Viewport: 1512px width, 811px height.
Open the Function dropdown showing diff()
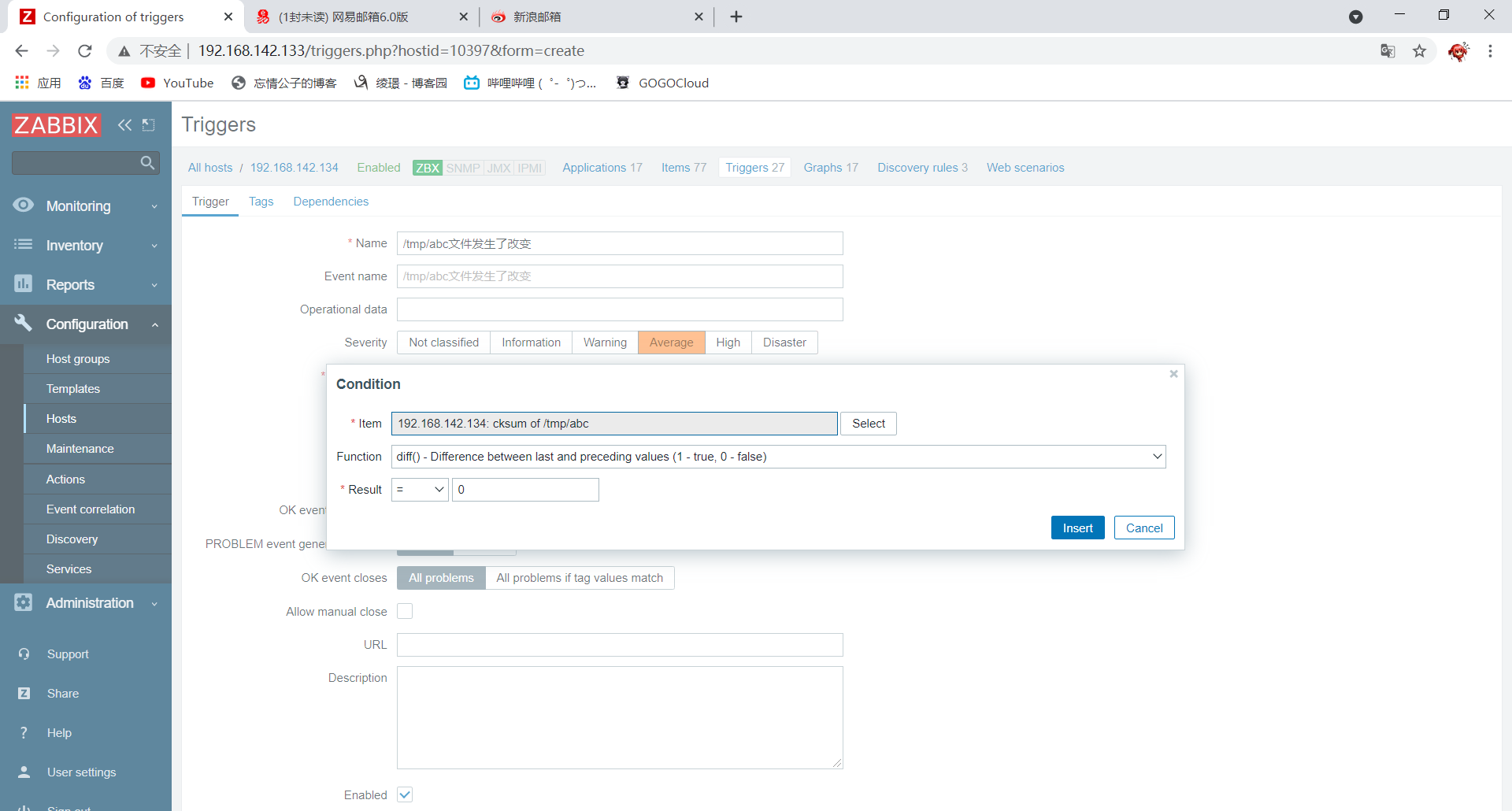778,457
